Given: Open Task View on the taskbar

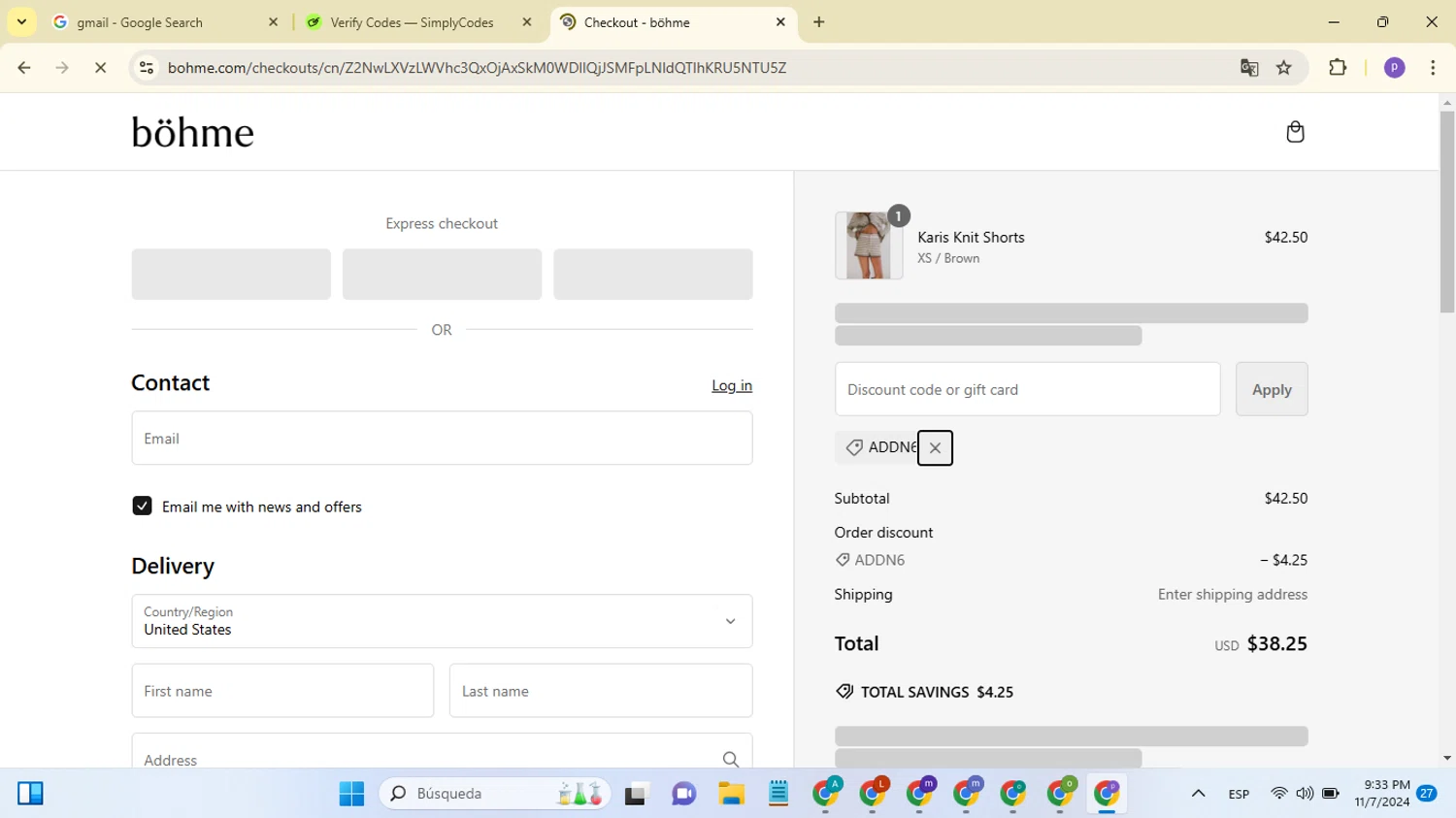Looking at the screenshot, I should pos(636,794).
